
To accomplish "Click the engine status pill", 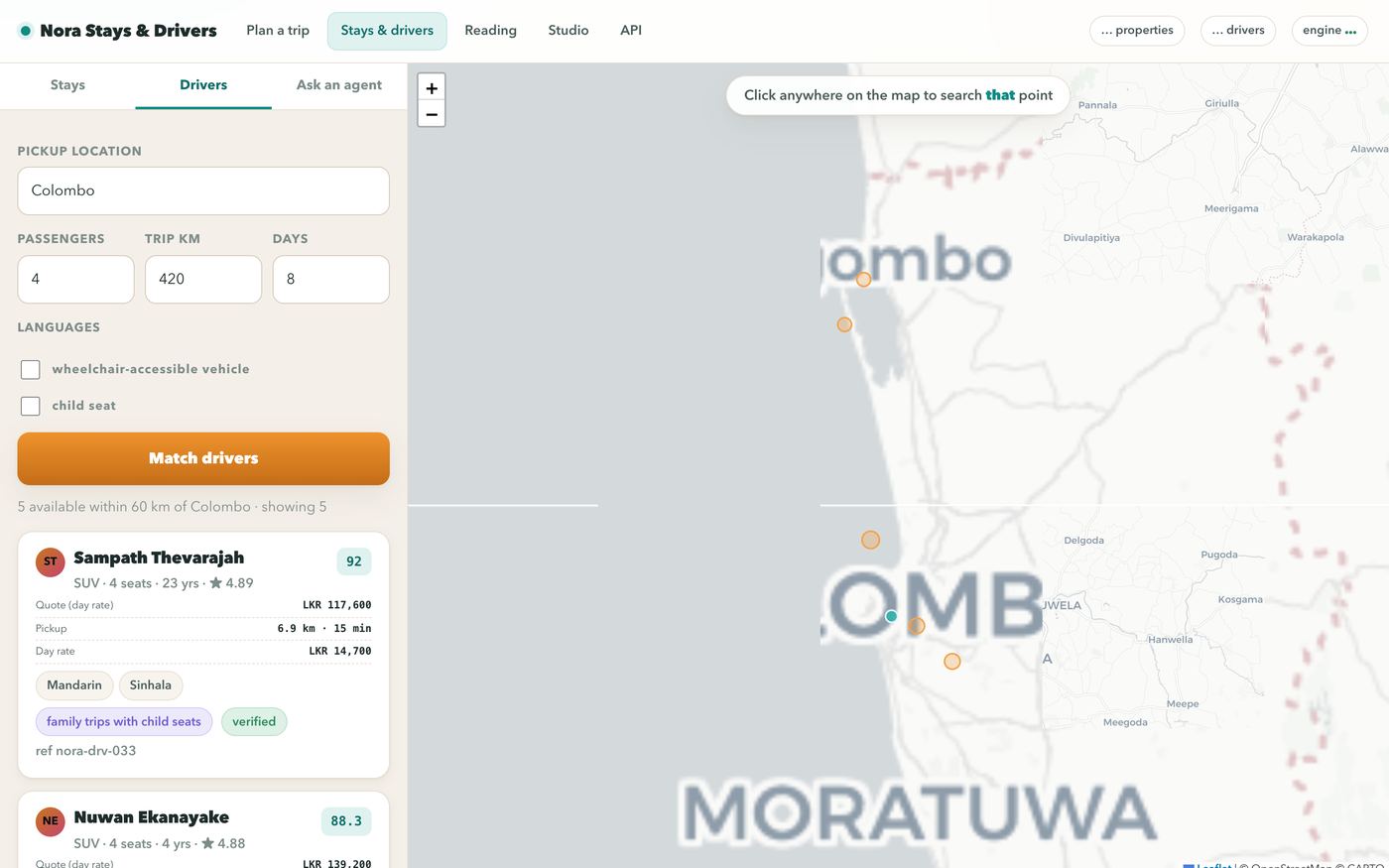I will [1329, 31].
